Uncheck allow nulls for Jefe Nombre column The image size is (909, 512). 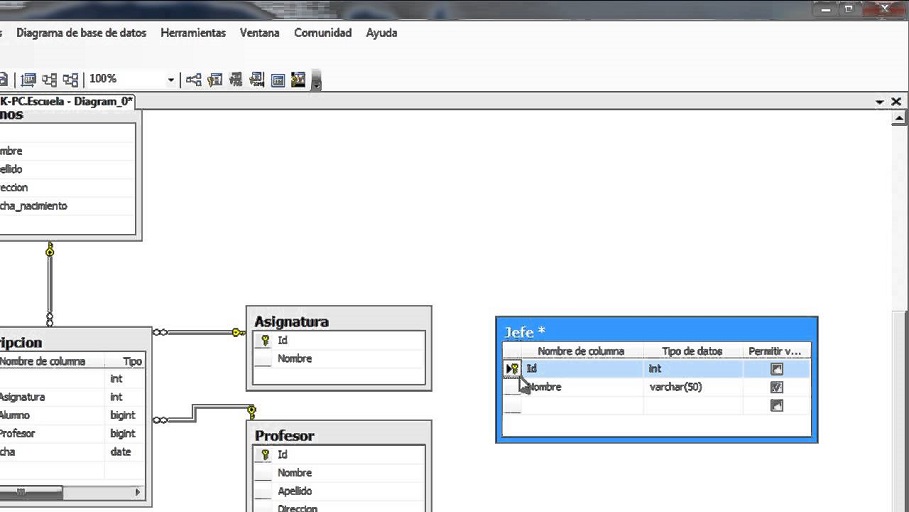point(776,387)
